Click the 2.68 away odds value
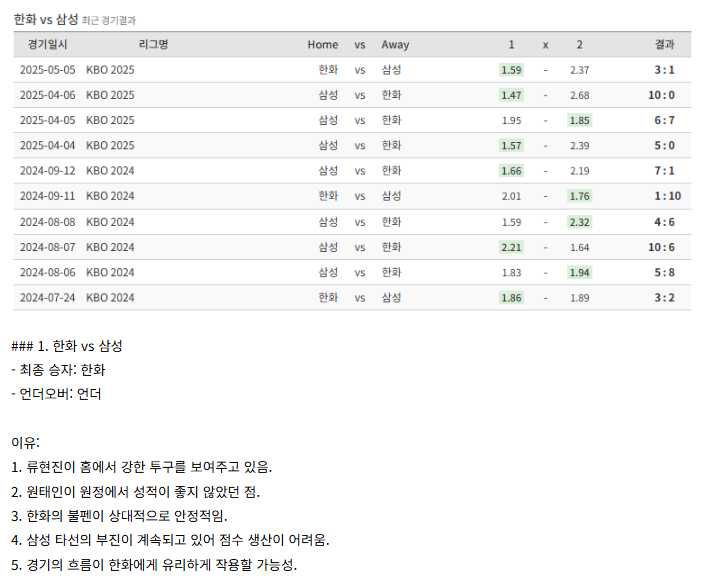 (580, 95)
